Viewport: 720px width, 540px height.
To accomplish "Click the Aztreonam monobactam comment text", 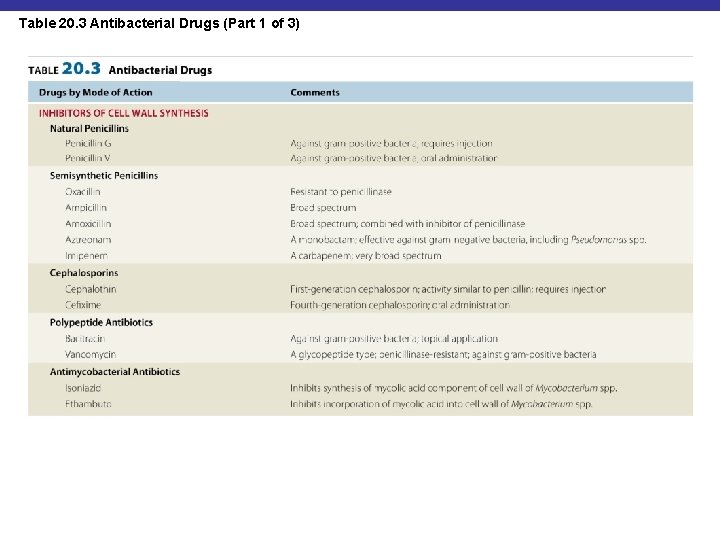I will pyautogui.click(x=468, y=240).
